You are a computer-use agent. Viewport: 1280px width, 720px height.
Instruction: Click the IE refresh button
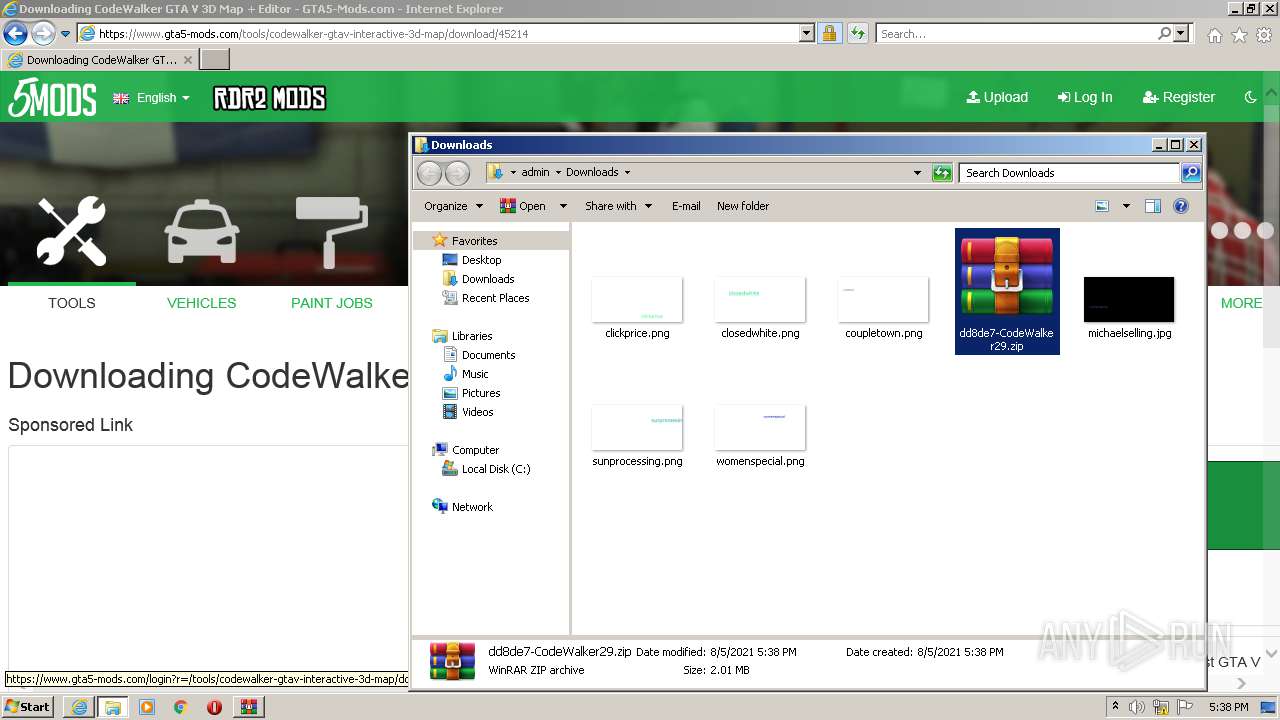pyautogui.click(x=857, y=33)
